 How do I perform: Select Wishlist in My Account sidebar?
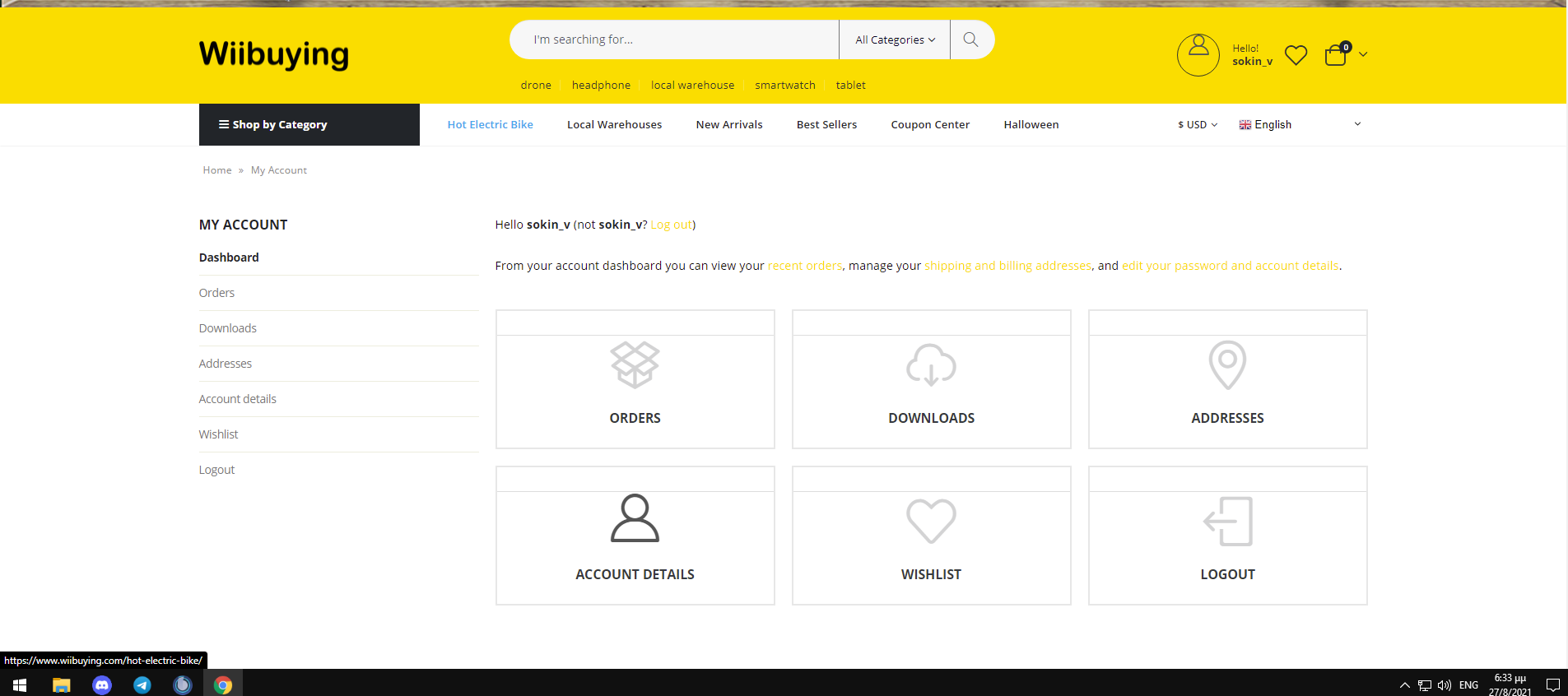(x=218, y=434)
